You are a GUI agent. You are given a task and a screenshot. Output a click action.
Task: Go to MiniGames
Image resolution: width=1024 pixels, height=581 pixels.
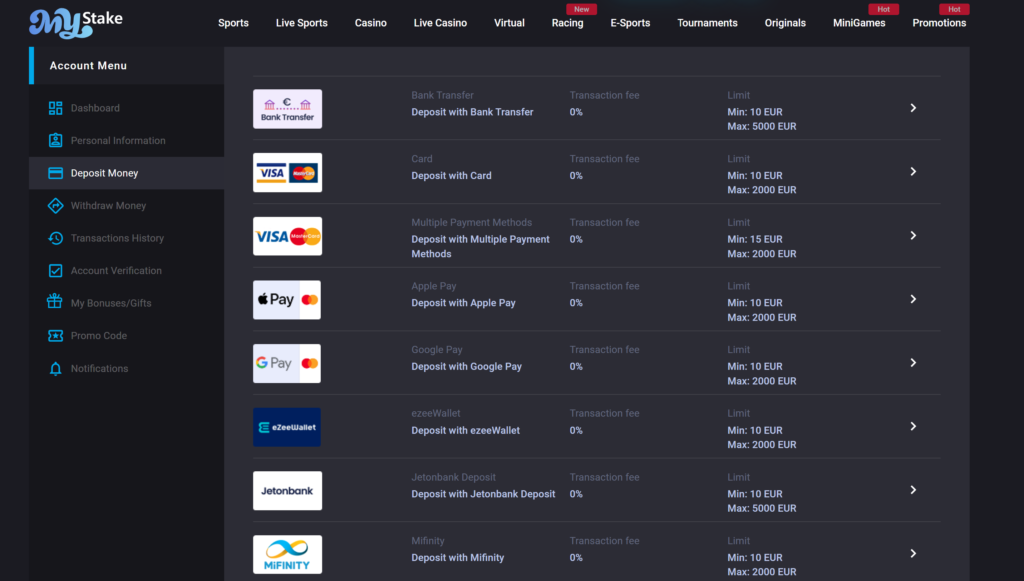859,23
